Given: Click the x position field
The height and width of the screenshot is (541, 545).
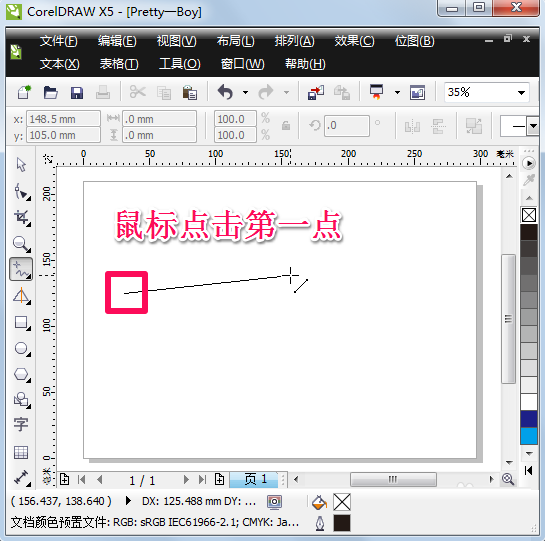Looking at the screenshot, I should click(x=63, y=119).
